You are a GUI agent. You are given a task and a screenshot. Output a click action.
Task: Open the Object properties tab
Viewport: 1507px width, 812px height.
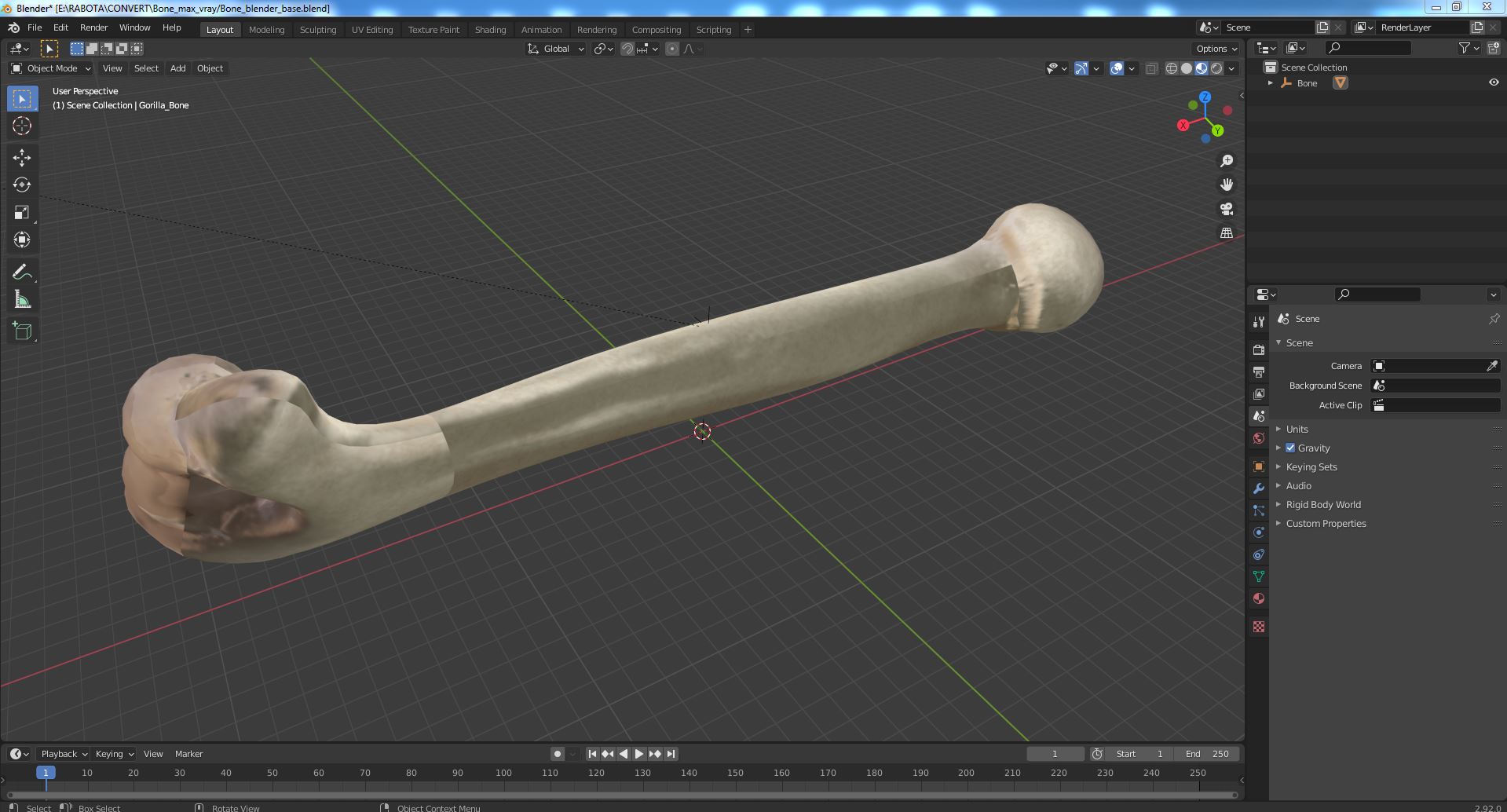tap(1259, 466)
